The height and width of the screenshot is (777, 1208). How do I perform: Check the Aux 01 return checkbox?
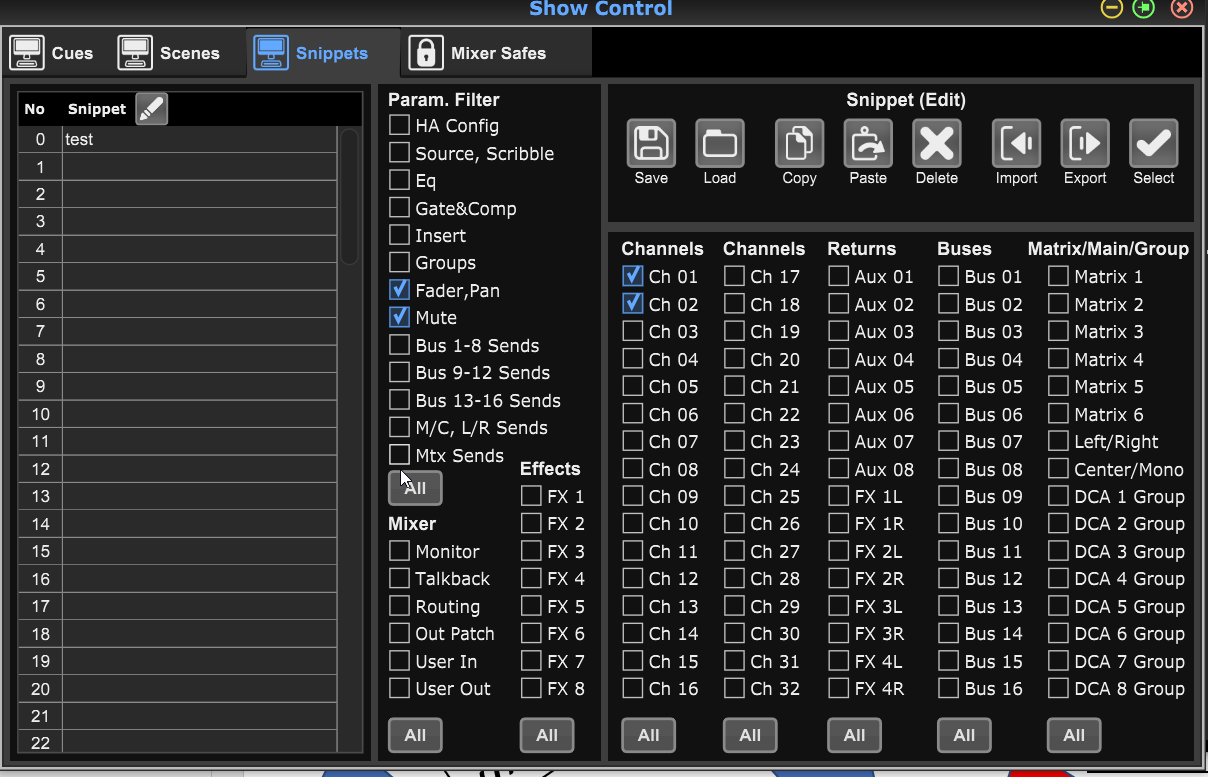click(838, 276)
